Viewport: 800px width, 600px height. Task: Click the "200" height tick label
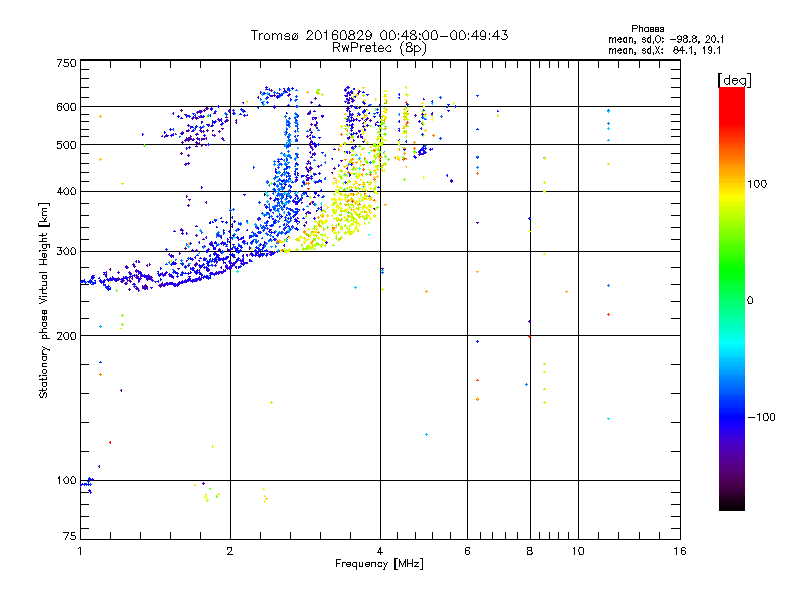tap(66, 336)
